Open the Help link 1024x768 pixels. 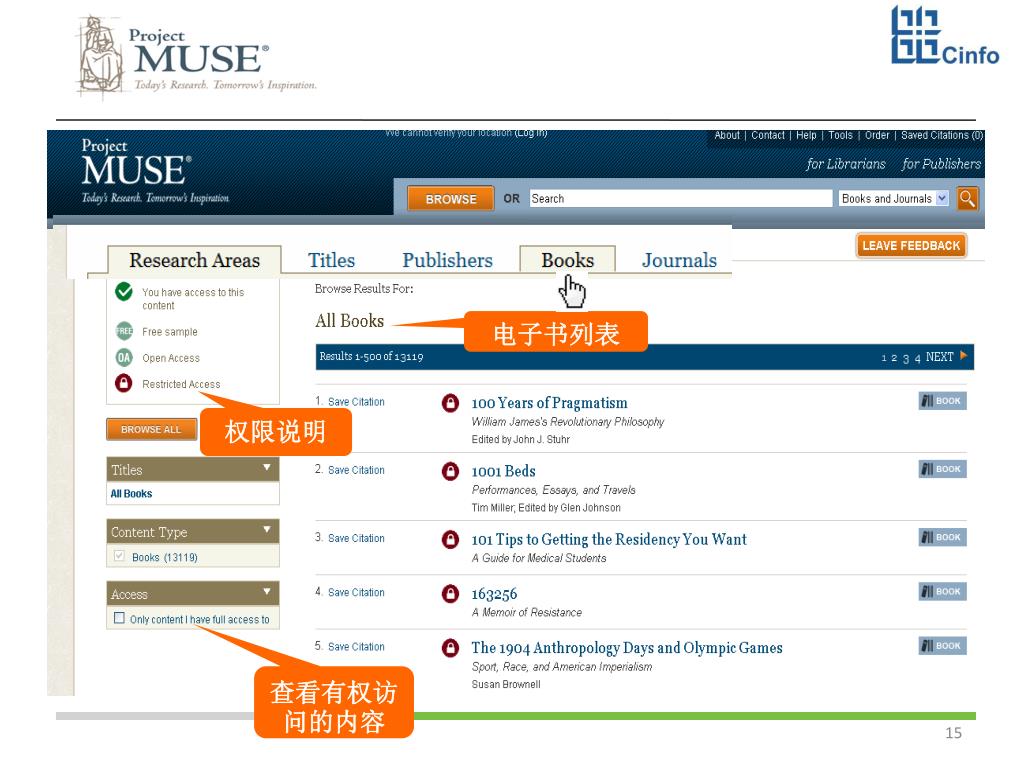pyautogui.click(x=806, y=135)
